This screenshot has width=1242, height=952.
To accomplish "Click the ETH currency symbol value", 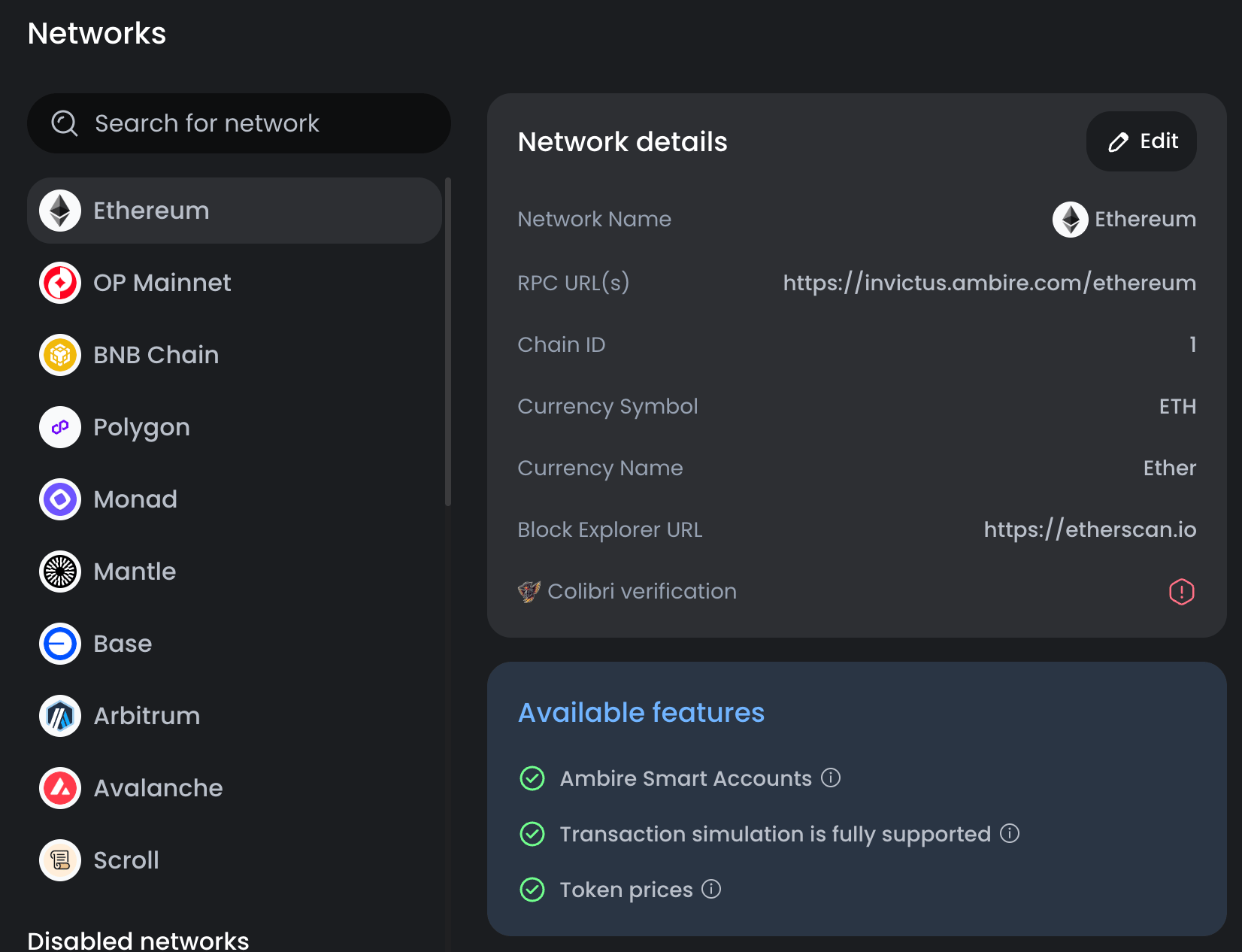I will pyautogui.click(x=1177, y=406).
